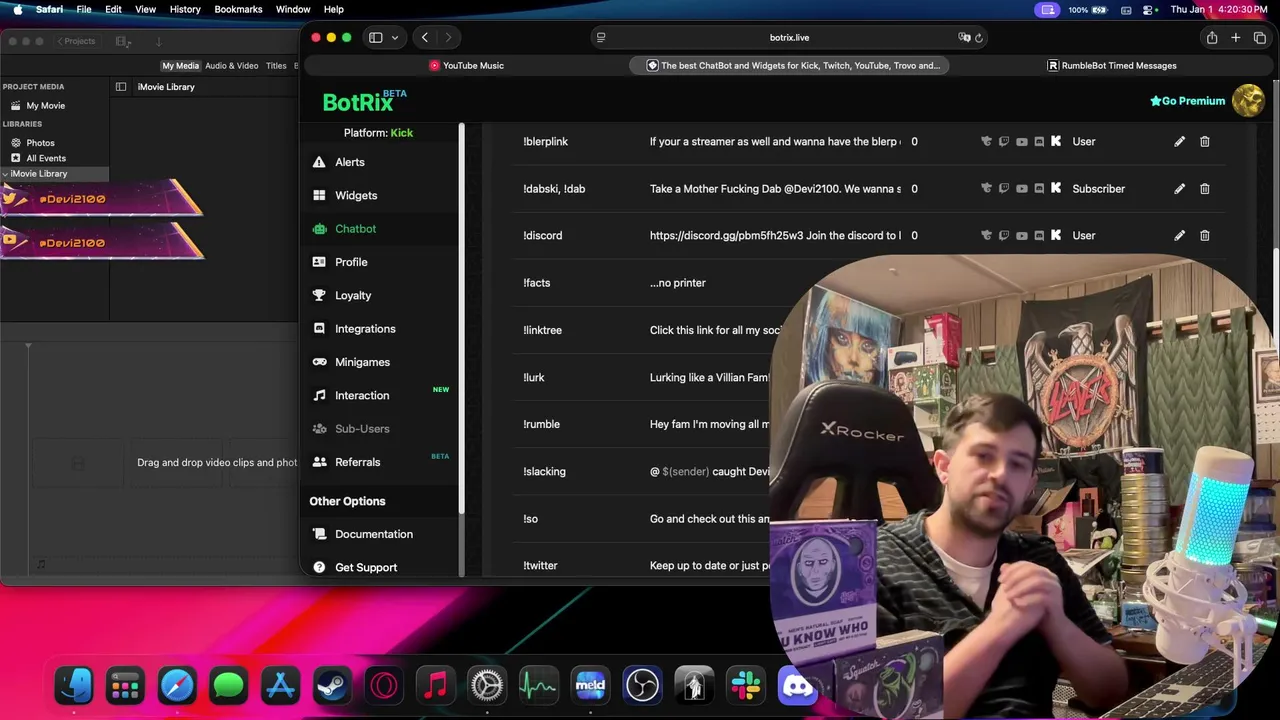
Task: Go back with Safari's back arrow
Action: click(x=424, y=37)
